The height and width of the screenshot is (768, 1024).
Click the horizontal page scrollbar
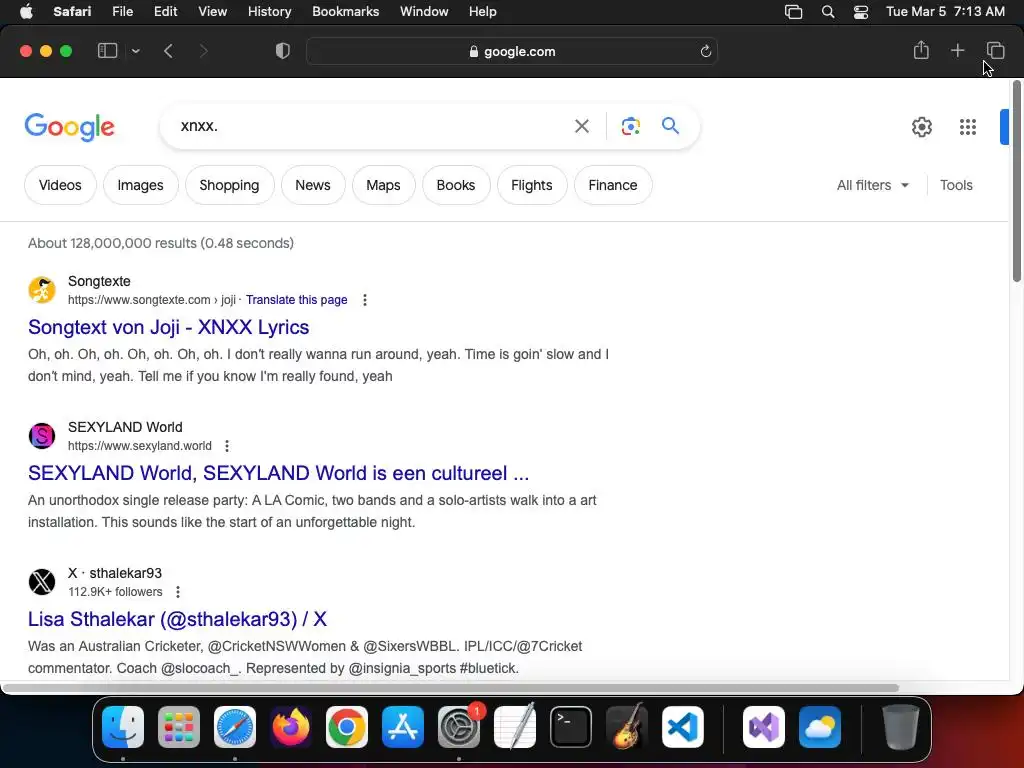click(451, 688)
